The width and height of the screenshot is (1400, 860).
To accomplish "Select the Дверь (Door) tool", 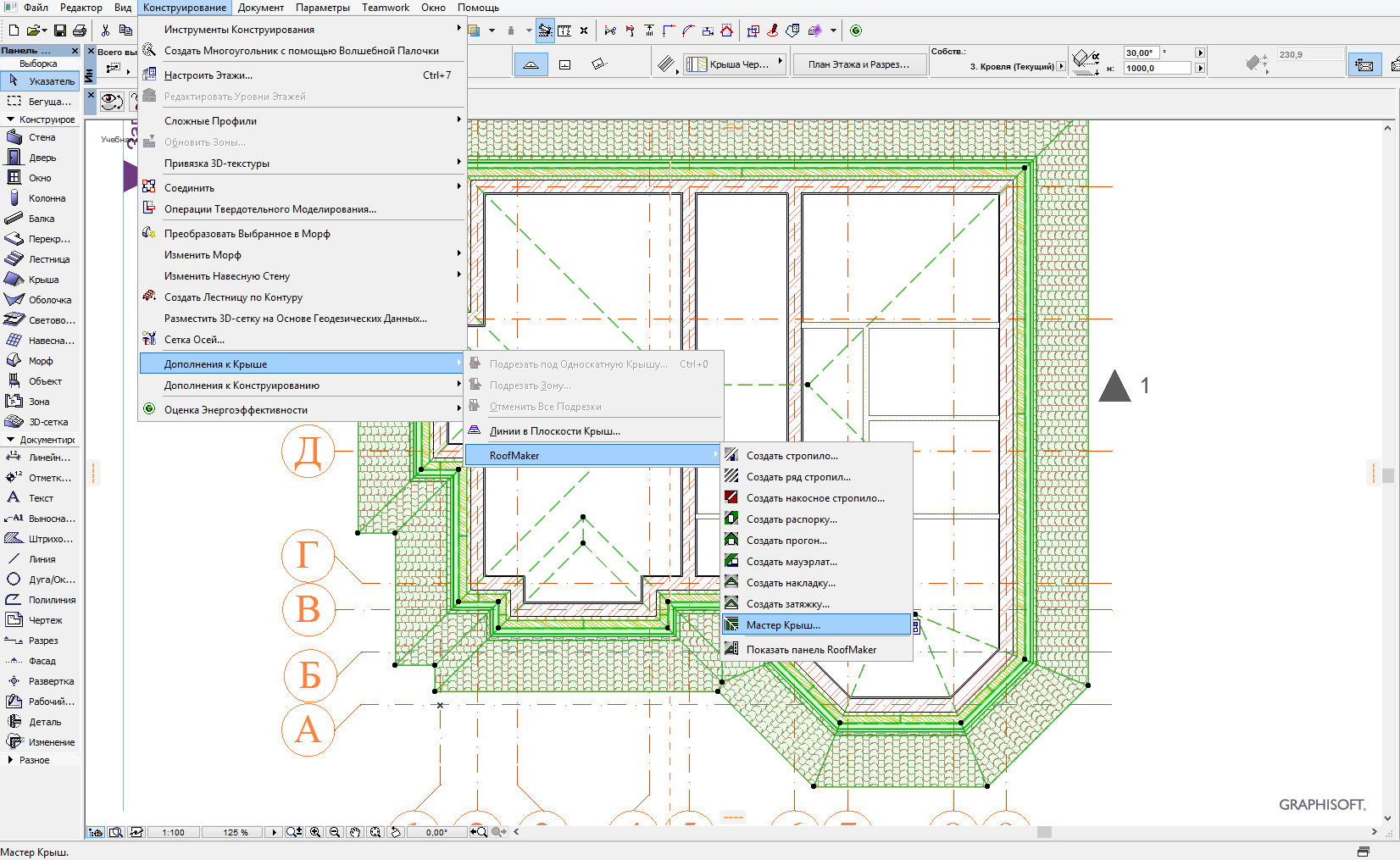I will point(40,158).
